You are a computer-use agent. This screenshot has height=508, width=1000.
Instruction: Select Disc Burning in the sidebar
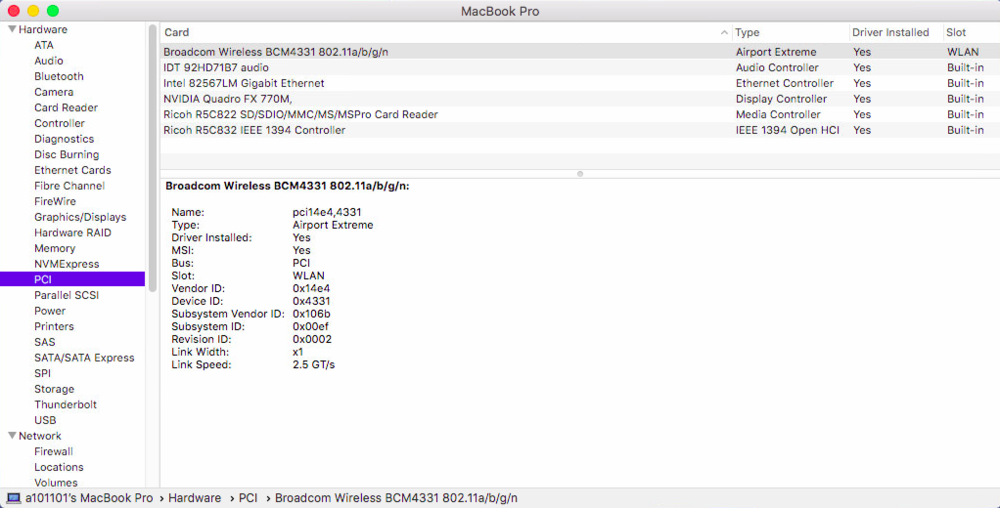point(66,154)
